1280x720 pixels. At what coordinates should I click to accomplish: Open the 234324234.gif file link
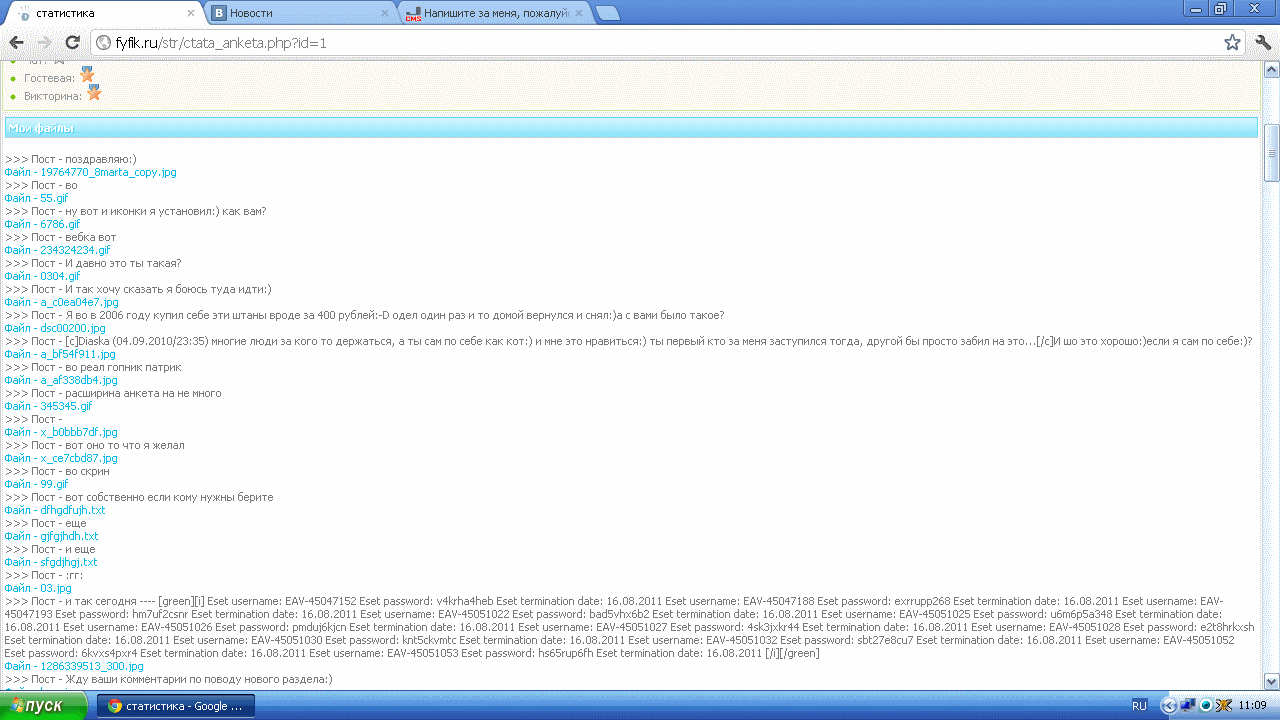(x=57, y=250)
